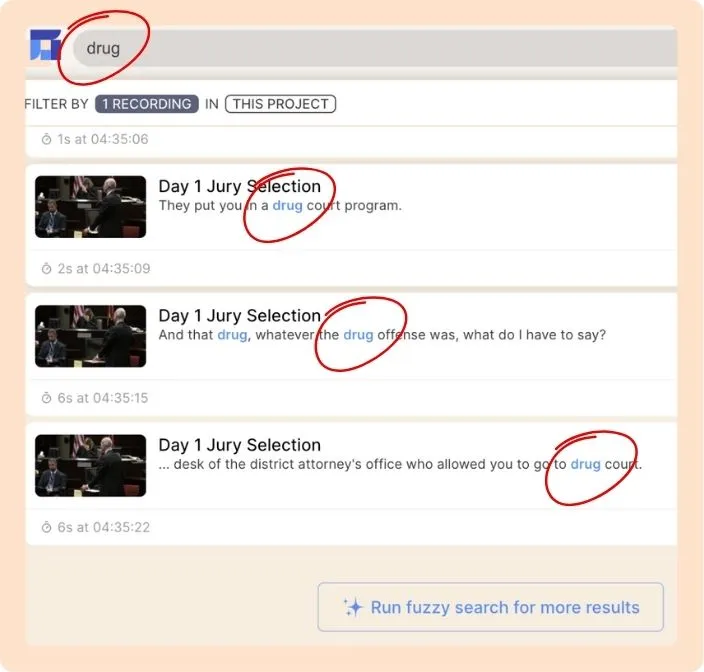Click the stopwatch icon at 04:35:22
The height and width of the screenshot is (672, 704).
coord(46,527)
